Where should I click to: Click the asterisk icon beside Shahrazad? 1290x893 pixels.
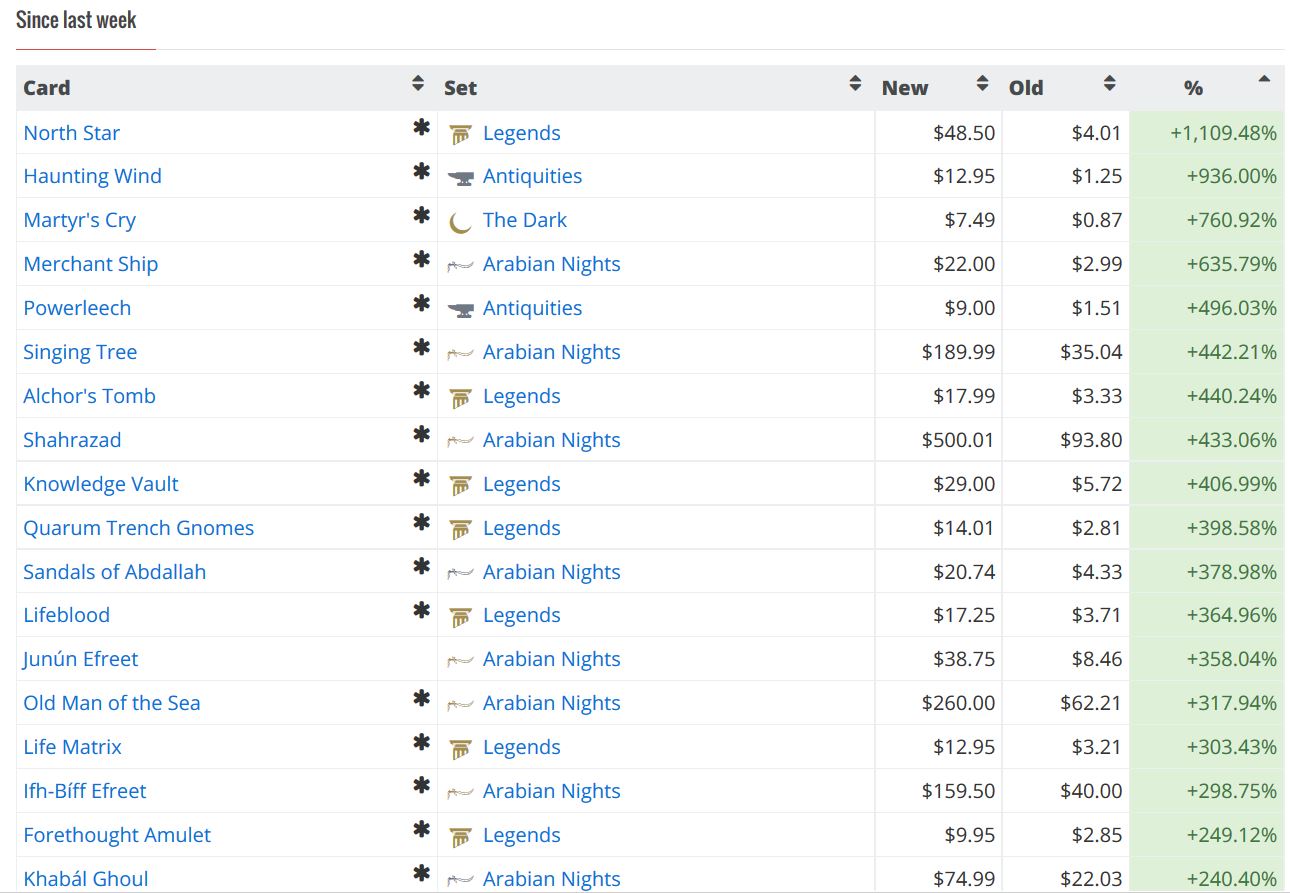[x=421, y=435]
